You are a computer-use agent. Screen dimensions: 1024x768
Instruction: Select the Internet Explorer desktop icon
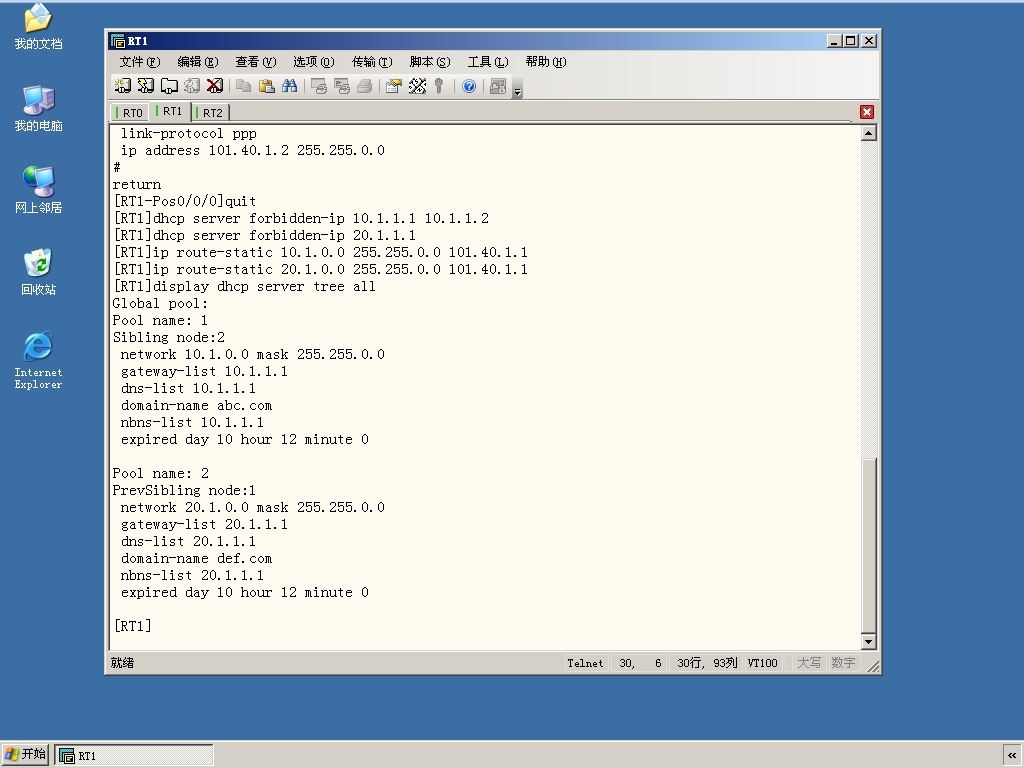point(39,360)
